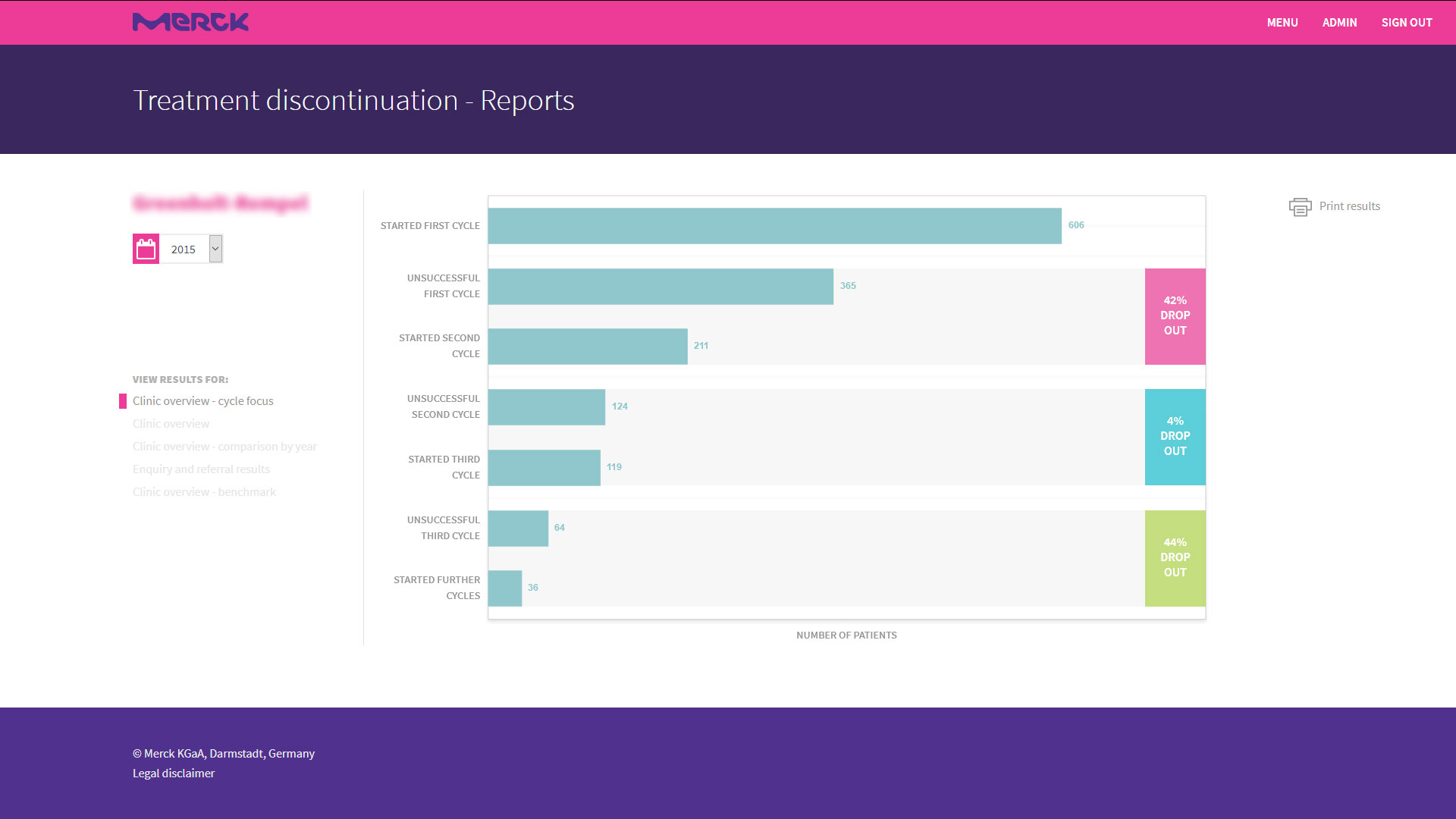Click the Print results printer icon
This screenshot has width=1456, height=819.
pos(1300,206)
